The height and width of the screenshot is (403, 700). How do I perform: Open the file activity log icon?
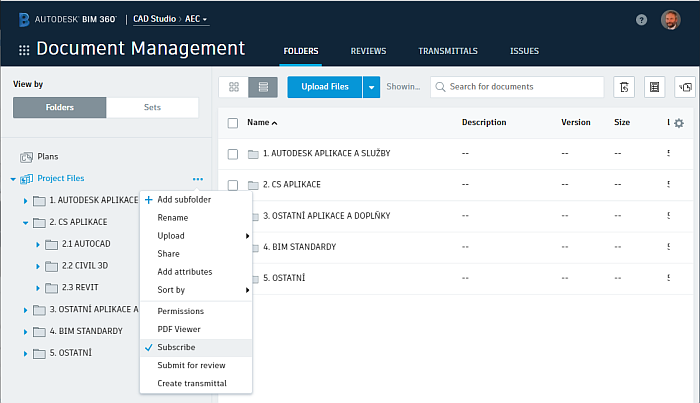624,87
